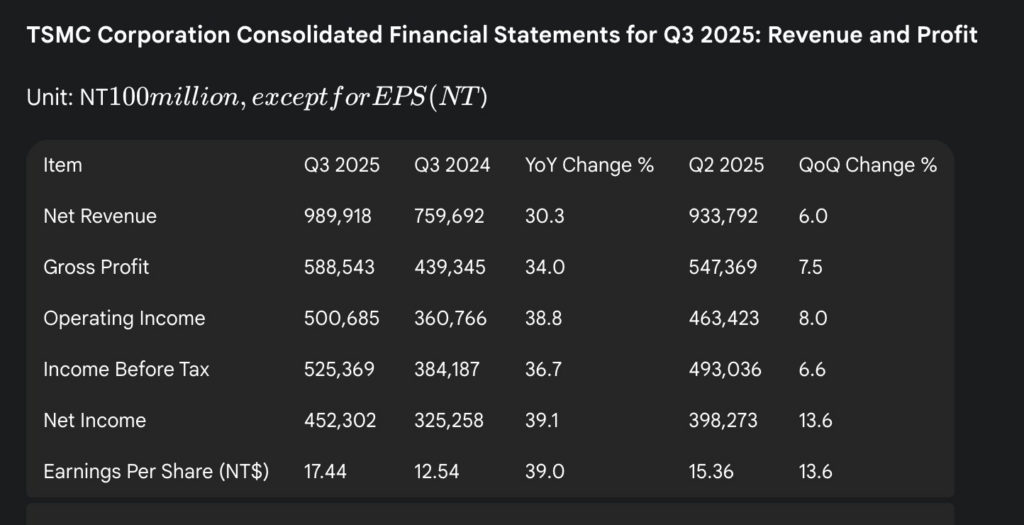Select the Net Income row label

(x=94, y=420)
